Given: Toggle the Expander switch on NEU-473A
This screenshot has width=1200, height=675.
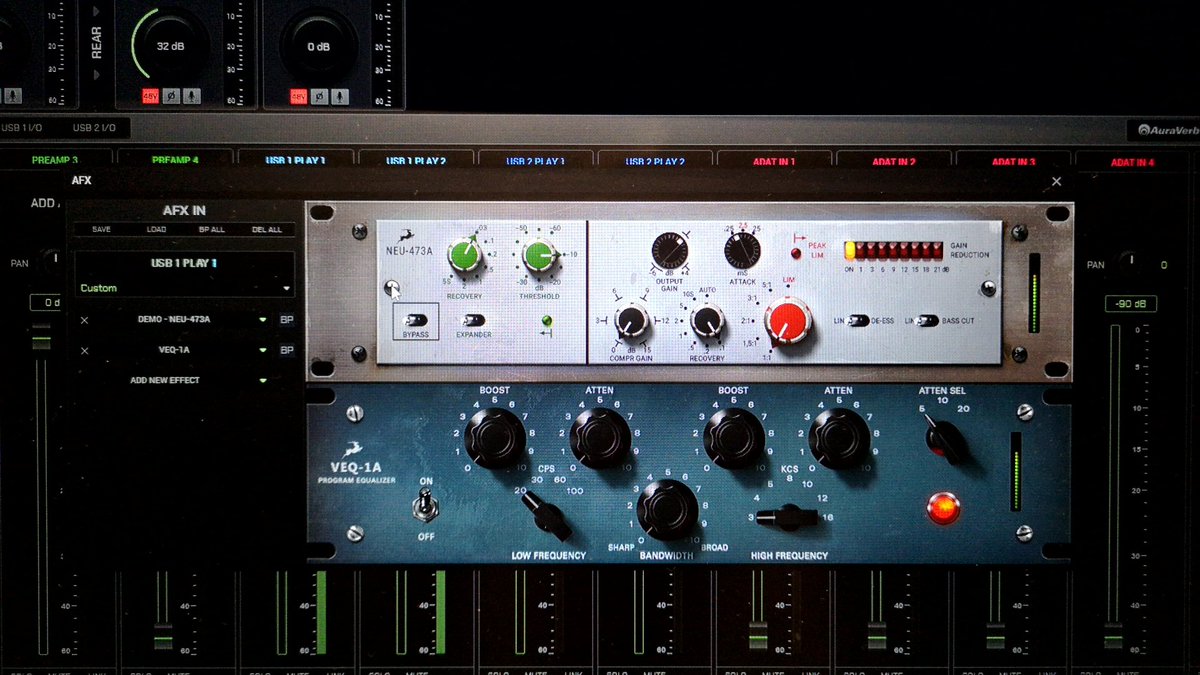Looking at the screenshot, I should pyautogui.click(x=474, y=320).
